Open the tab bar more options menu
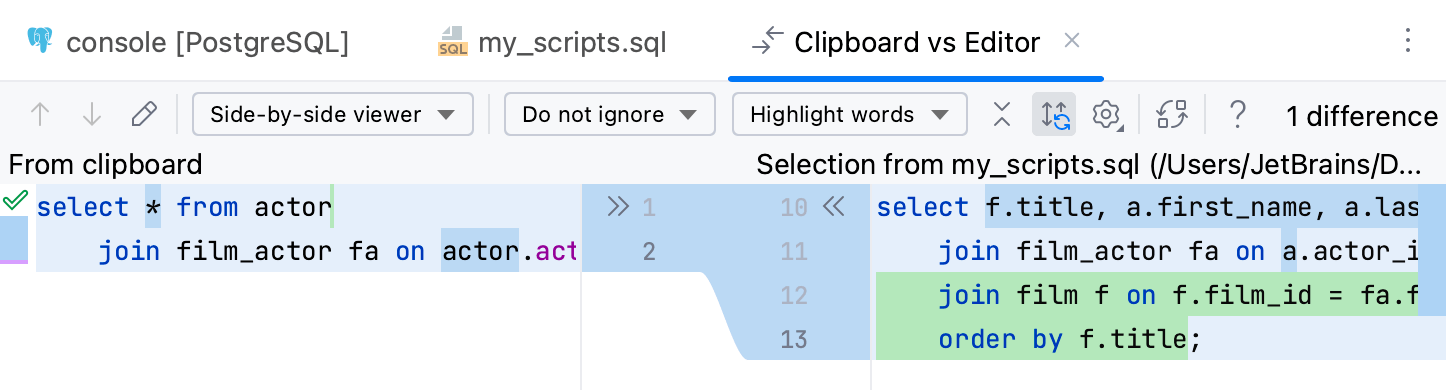 pyautogui.click(x=1408, y=41)
